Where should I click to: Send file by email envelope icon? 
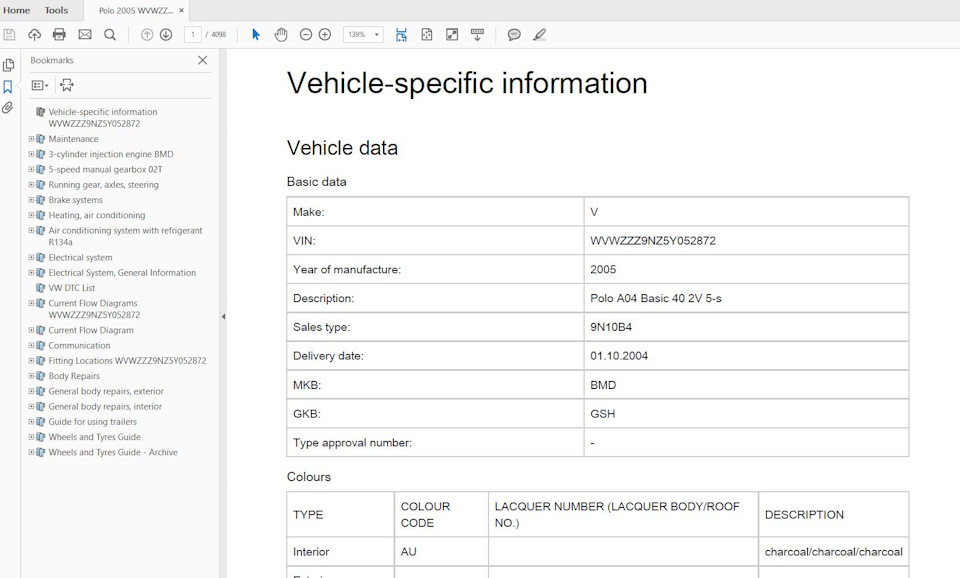[84, 35]
